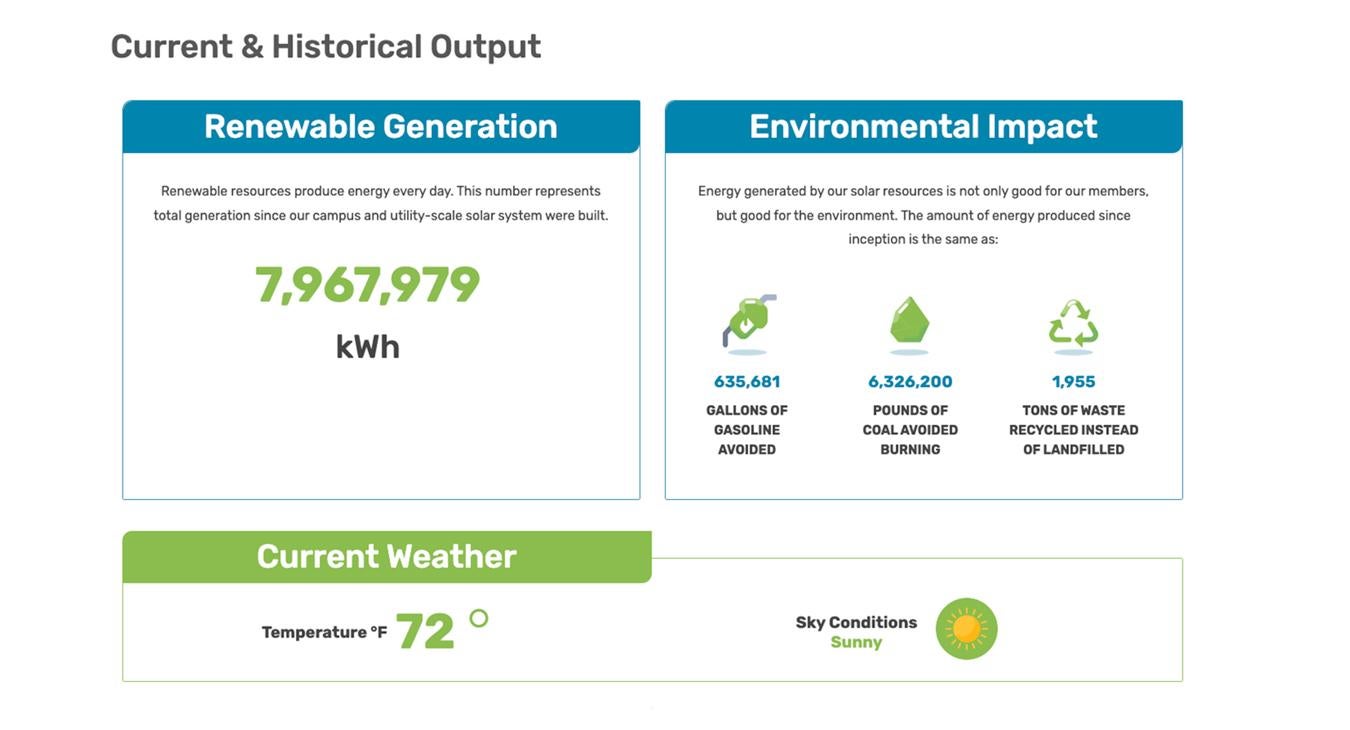Click the 635,681 gallons value
This screenshot has width=1350, height=730.
pyautogui.click(x=747, y=382)
